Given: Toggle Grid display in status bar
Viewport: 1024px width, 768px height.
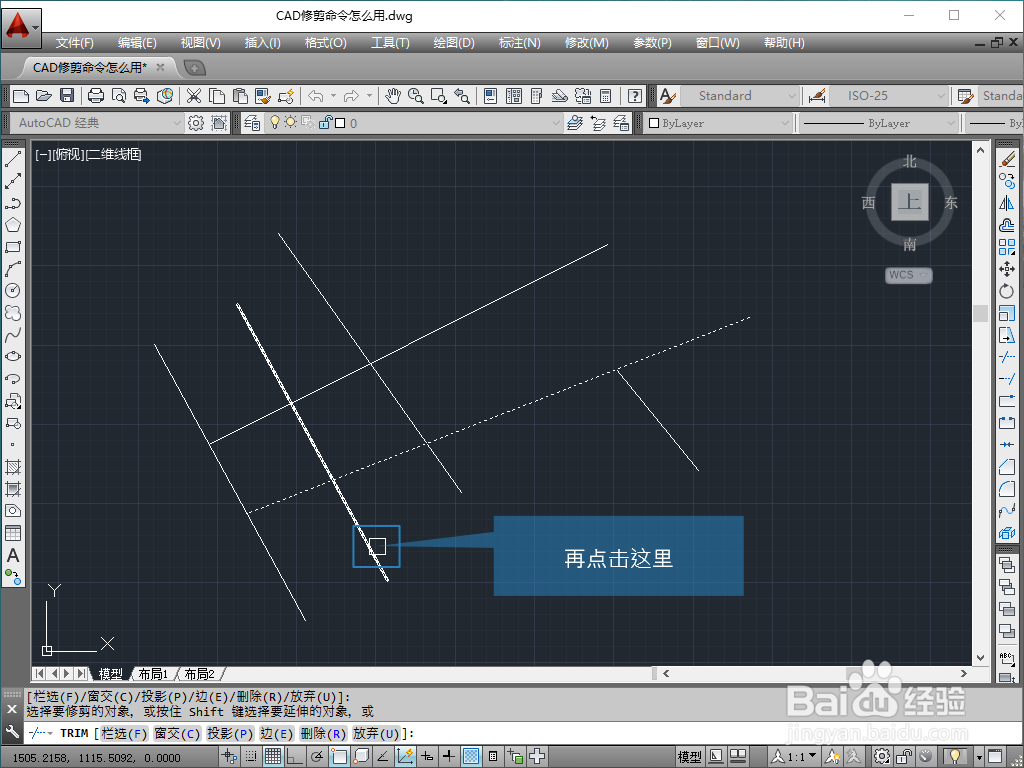Looking at the screenshot, I should pos(273,757).
